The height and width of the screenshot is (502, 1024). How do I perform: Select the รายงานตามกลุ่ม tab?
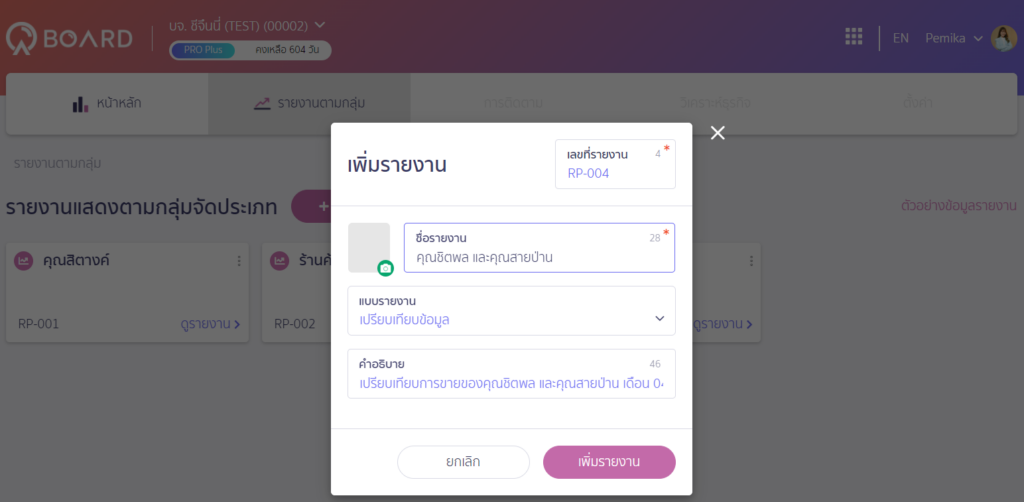coord(308,103)
